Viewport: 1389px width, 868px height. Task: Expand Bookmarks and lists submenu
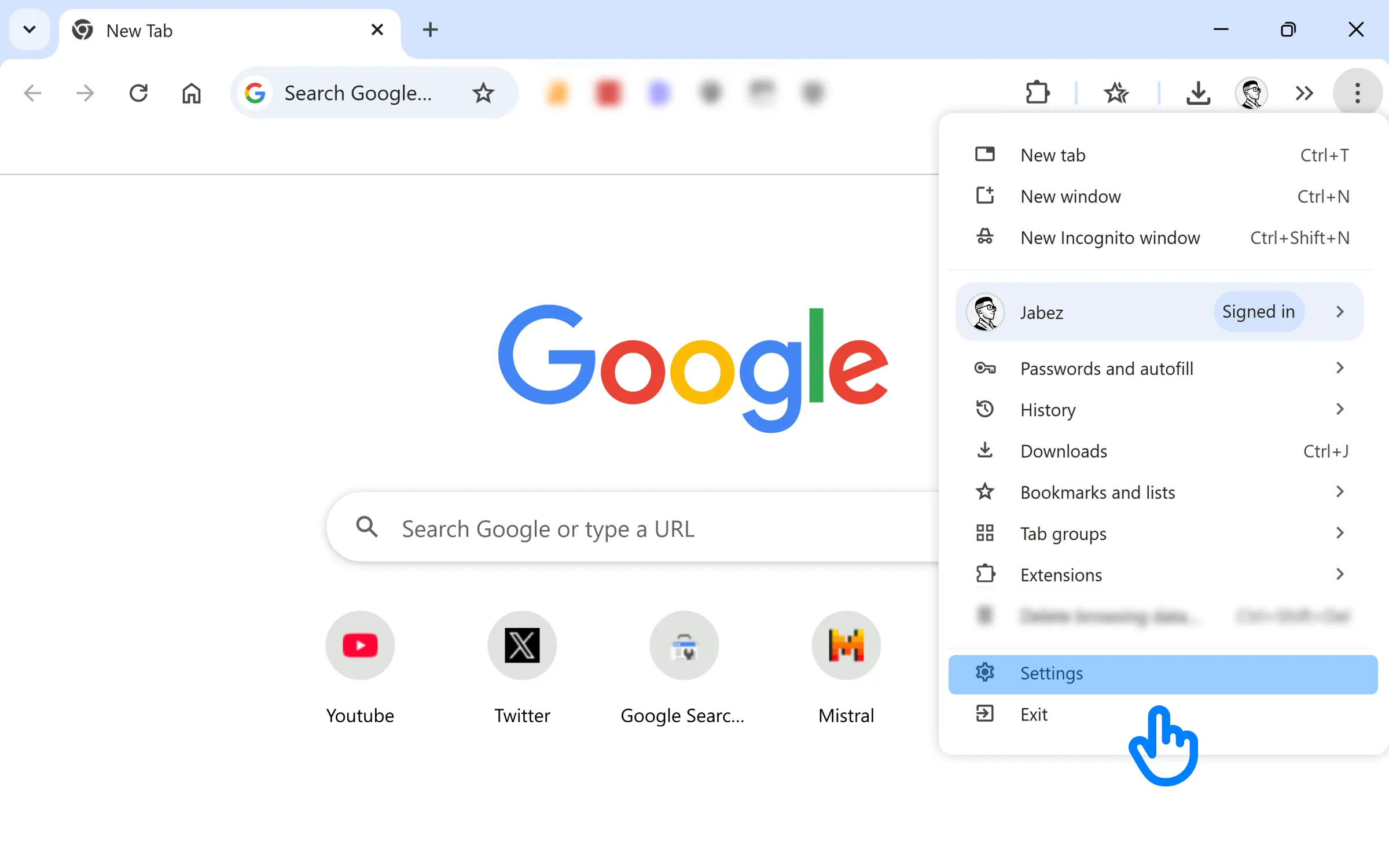coord(1163,492)
